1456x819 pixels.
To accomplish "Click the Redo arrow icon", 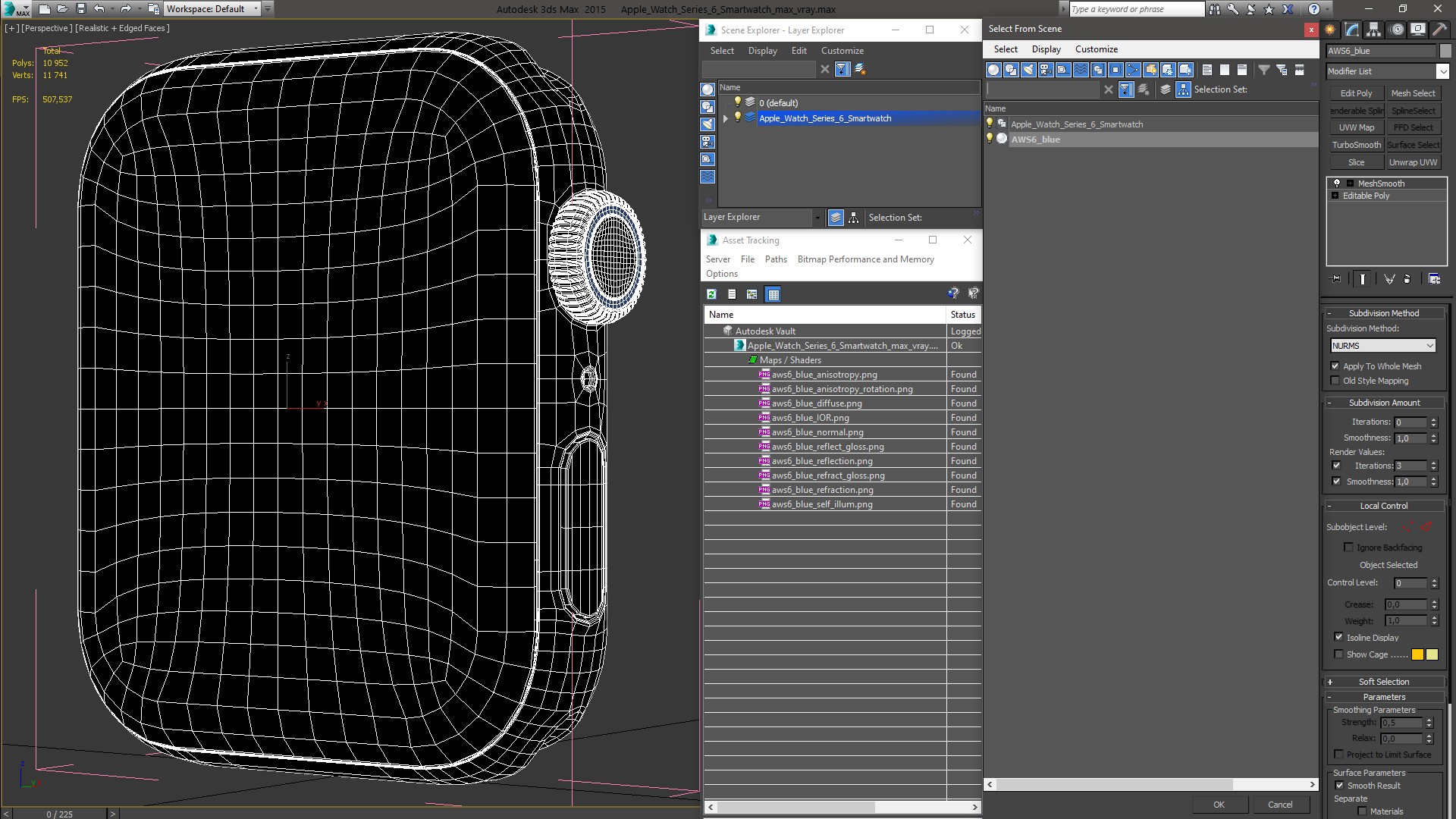I will pos(126,9).
